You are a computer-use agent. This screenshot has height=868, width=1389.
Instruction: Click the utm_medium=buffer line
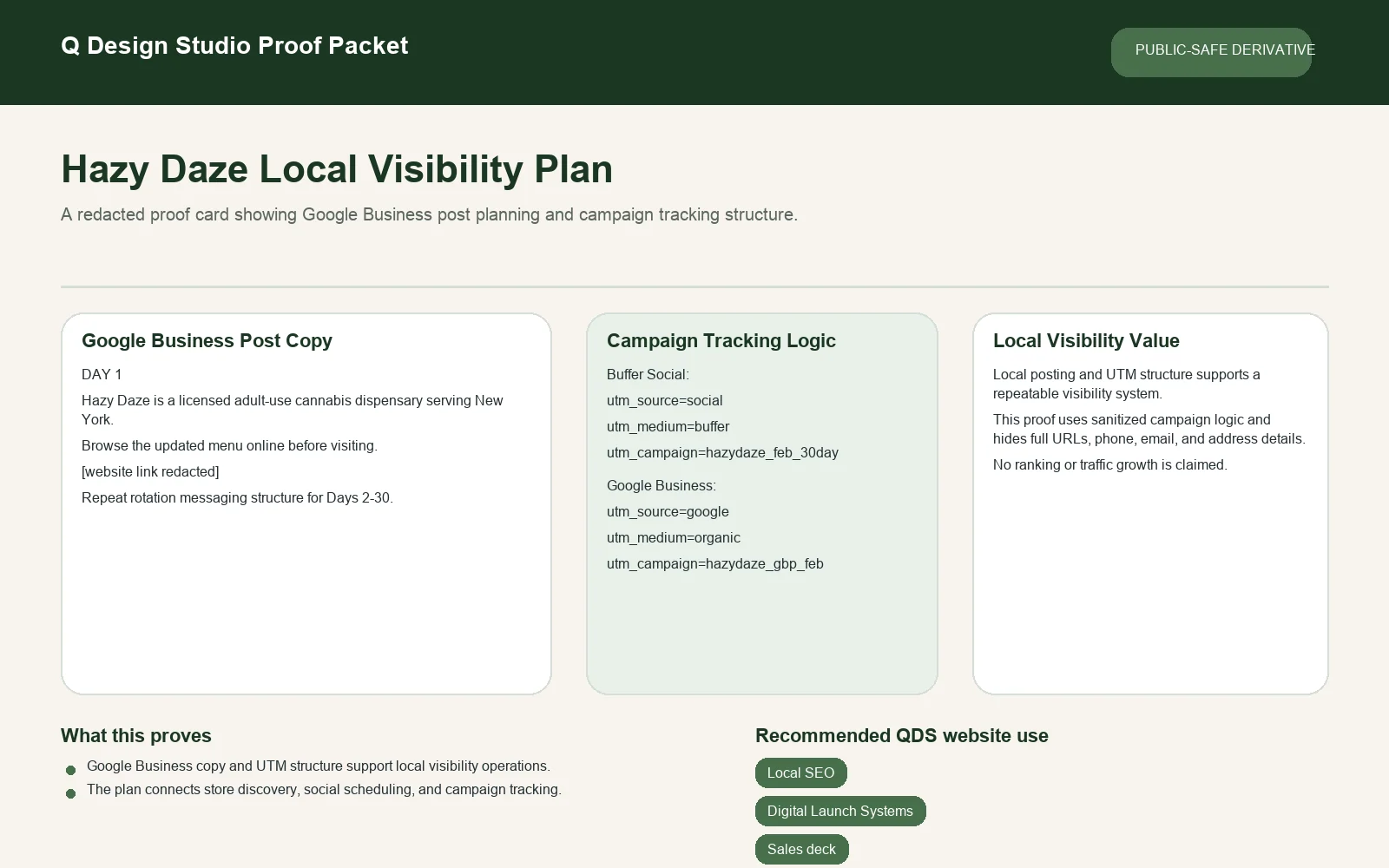668,426
